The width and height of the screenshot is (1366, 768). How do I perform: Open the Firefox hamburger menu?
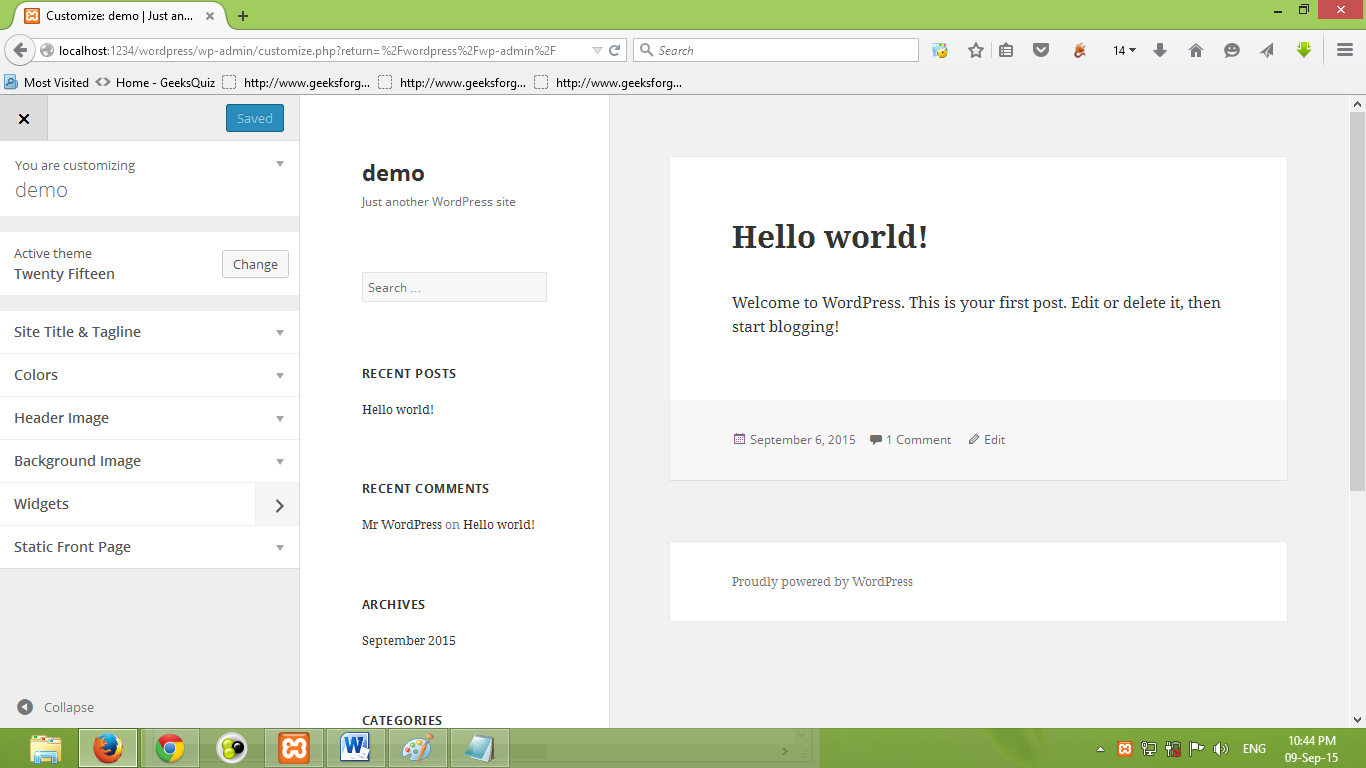(x=1345, y=50)
